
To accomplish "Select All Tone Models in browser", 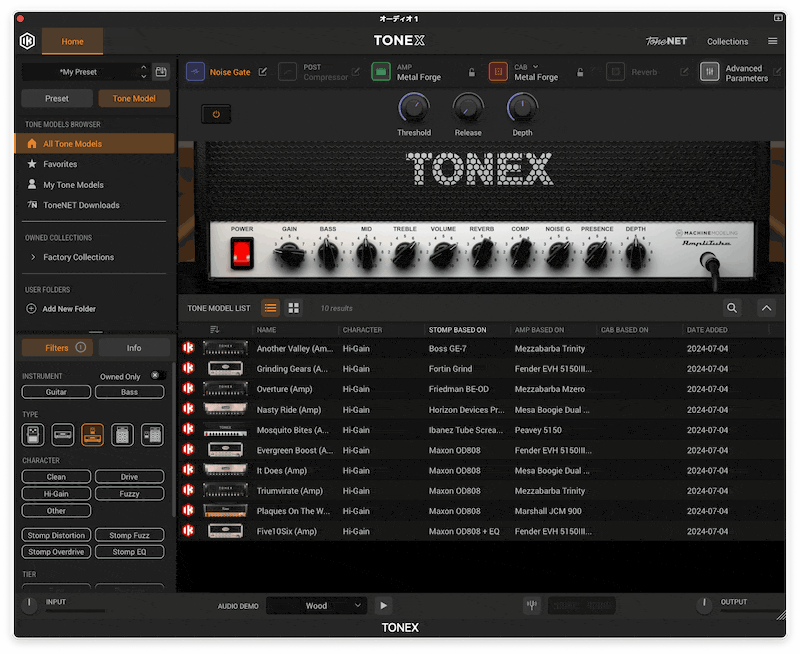I will [95, 144].
